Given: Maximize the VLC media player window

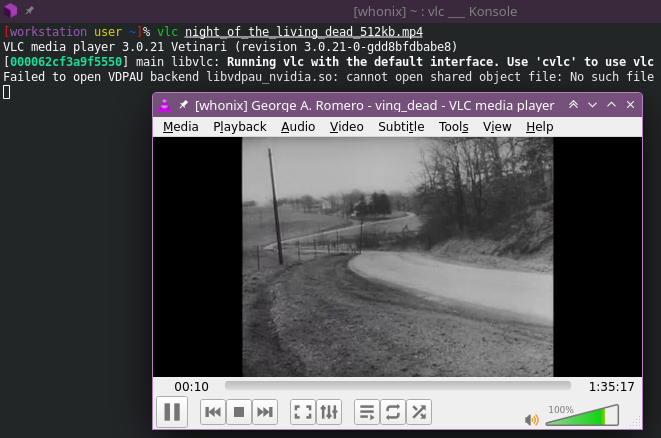Looking at the screenshot, I should 611,105.
